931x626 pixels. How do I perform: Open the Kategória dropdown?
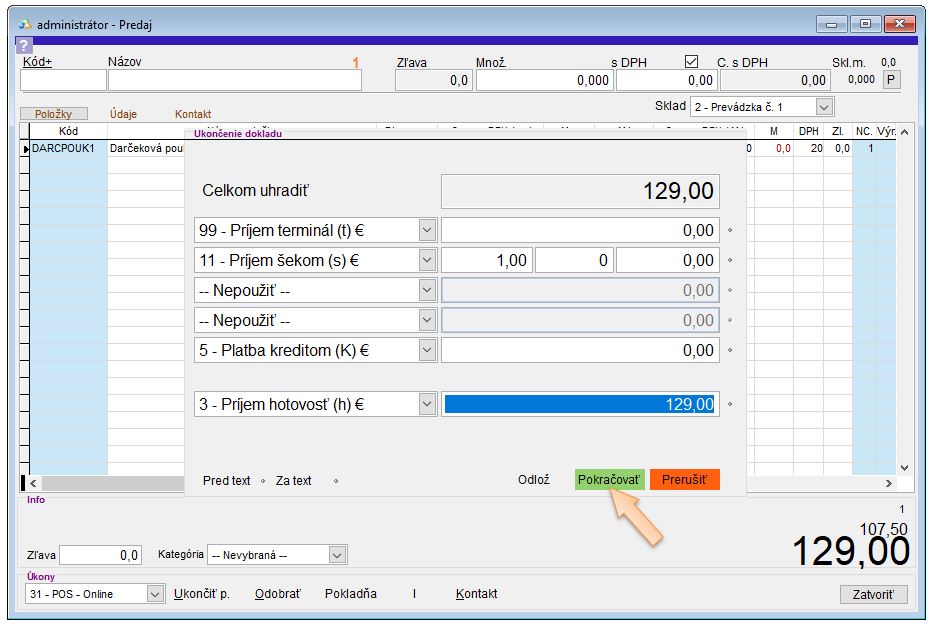337,555
